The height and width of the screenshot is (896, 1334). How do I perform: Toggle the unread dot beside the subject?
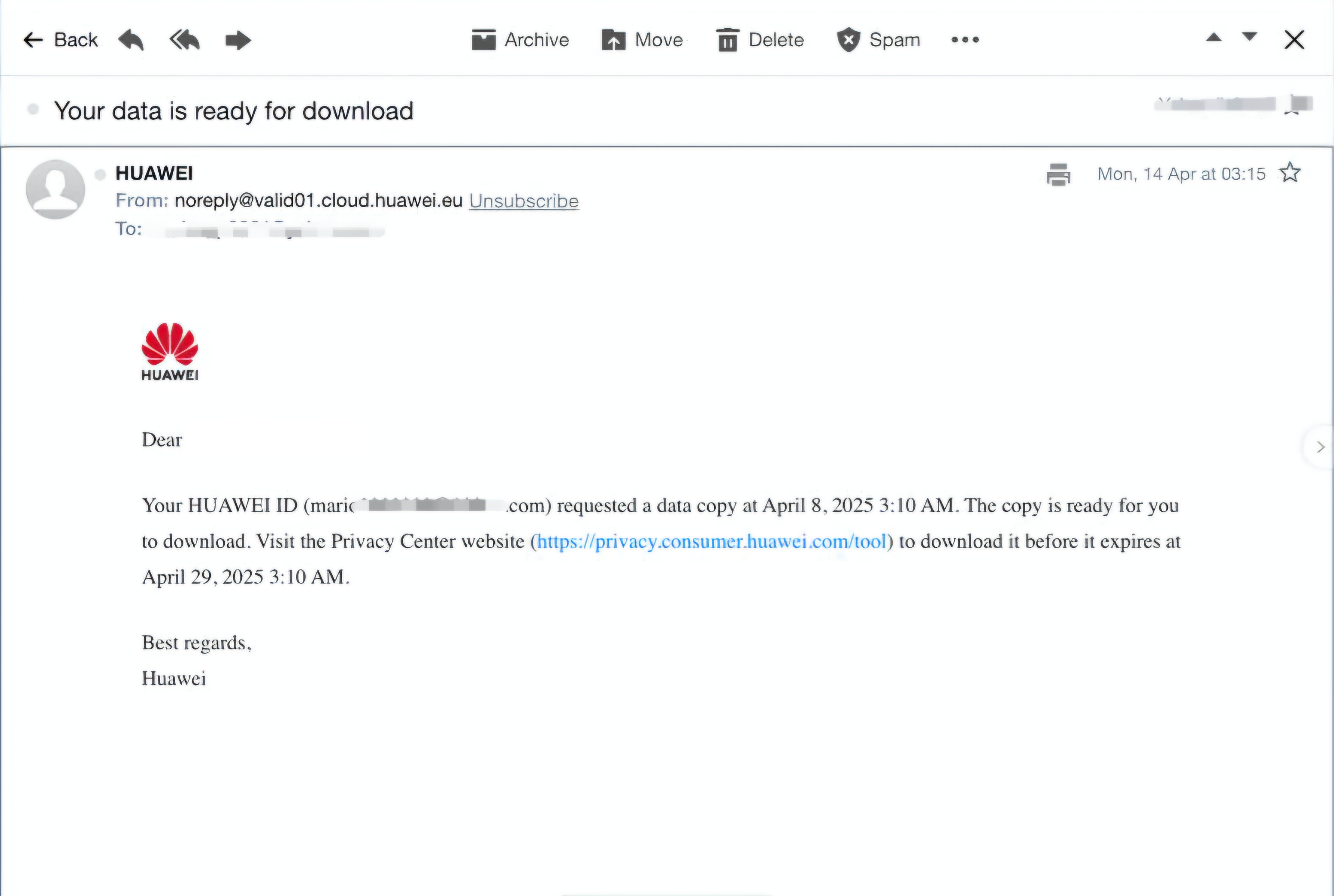(33, 109)
